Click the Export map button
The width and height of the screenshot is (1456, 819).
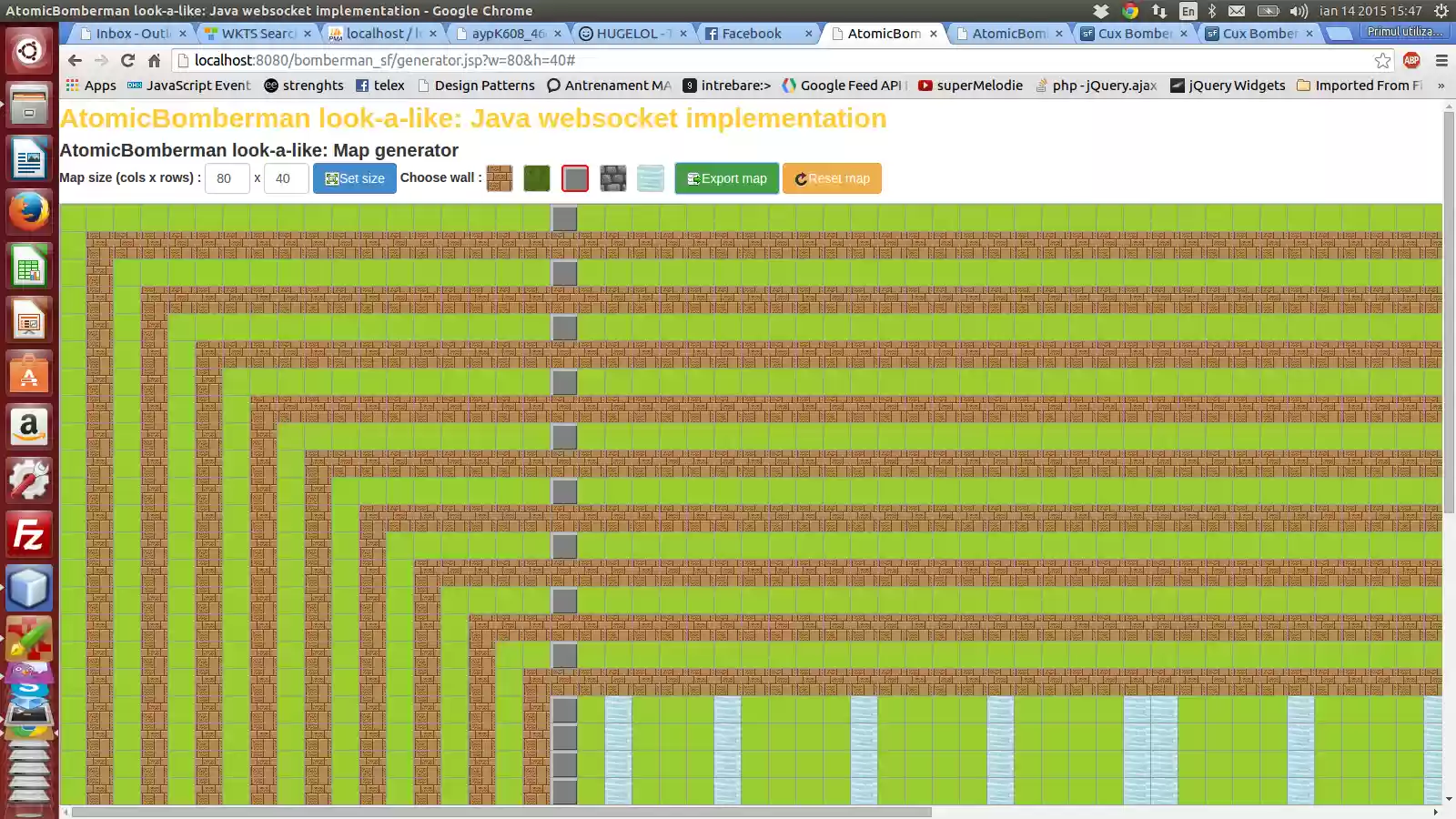coord(726,178)
